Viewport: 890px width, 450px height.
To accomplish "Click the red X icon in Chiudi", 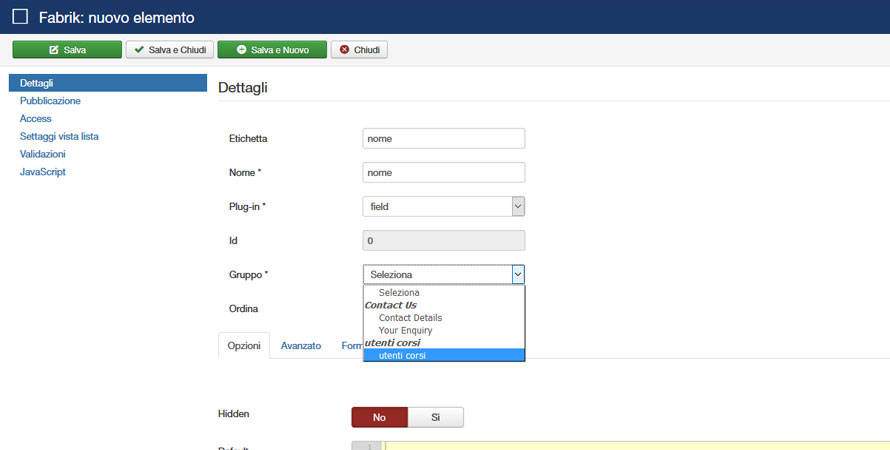I will (x=344, y=49).
